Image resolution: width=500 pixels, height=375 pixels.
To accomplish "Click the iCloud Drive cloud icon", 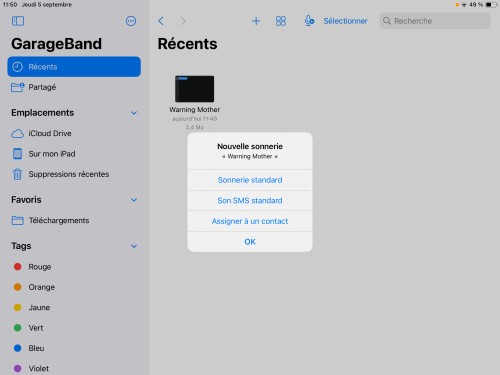I will (17, 134).
